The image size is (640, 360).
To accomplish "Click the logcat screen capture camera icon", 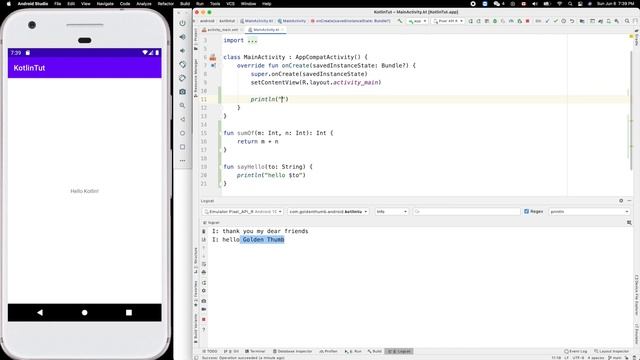I will pos(204,301).
